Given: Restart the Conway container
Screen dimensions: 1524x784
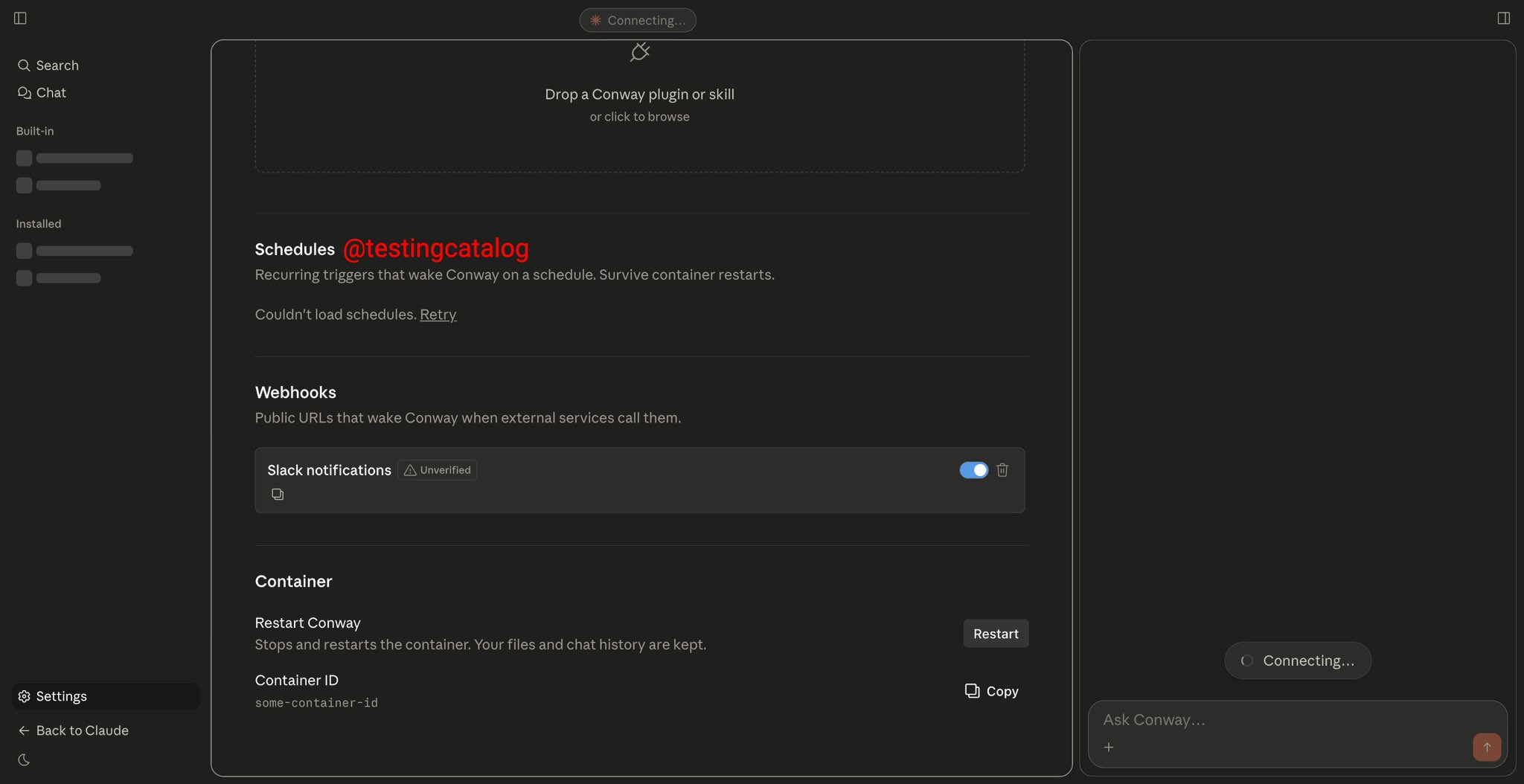Looking at the screenshot, I should [996, 634].
